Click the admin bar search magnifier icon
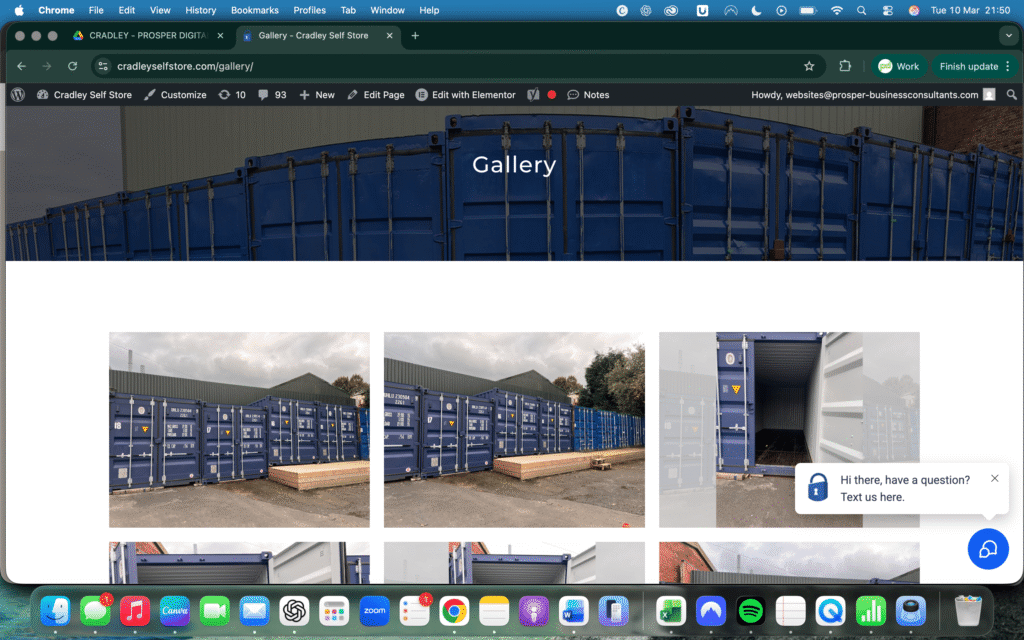This screenshot has width=1024, height=640. tap(1012, 95)
